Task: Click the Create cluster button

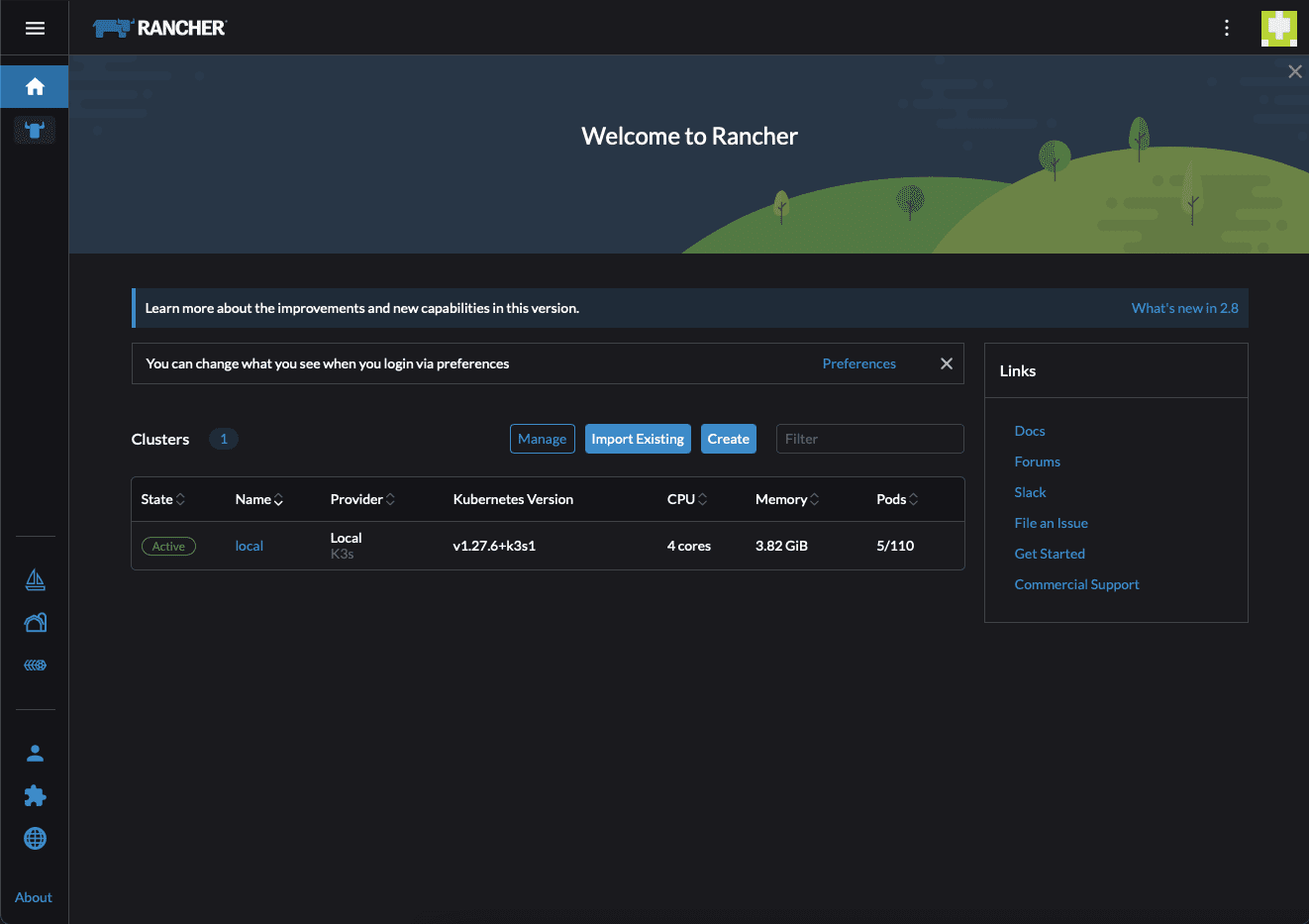Action: pyautogui.click(x=728, y=439)
